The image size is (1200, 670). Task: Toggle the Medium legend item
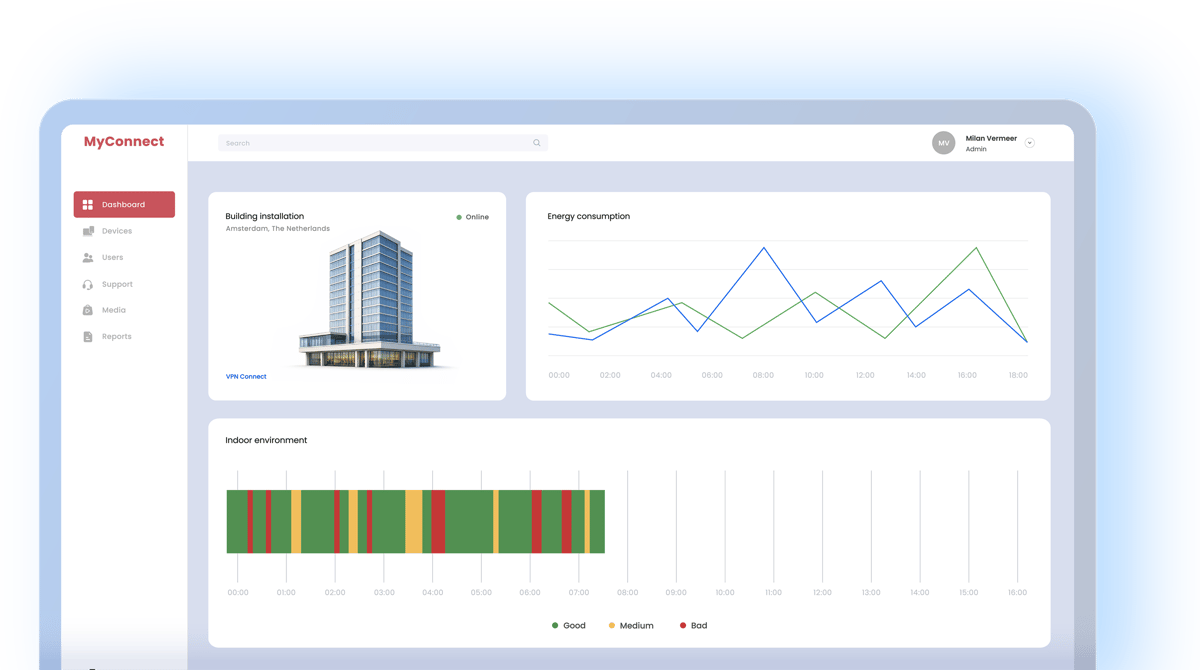tap(630, 626)
